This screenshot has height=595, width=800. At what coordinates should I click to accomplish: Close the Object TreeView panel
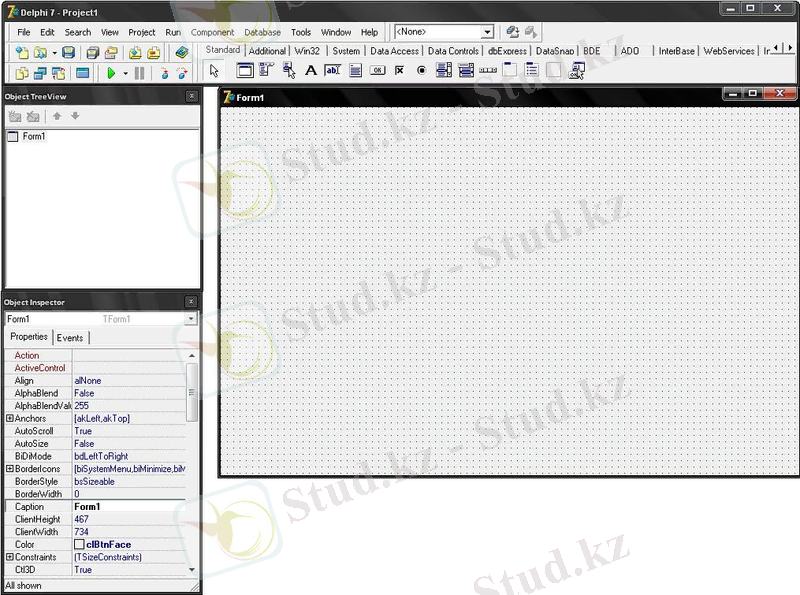click(191, 96)
